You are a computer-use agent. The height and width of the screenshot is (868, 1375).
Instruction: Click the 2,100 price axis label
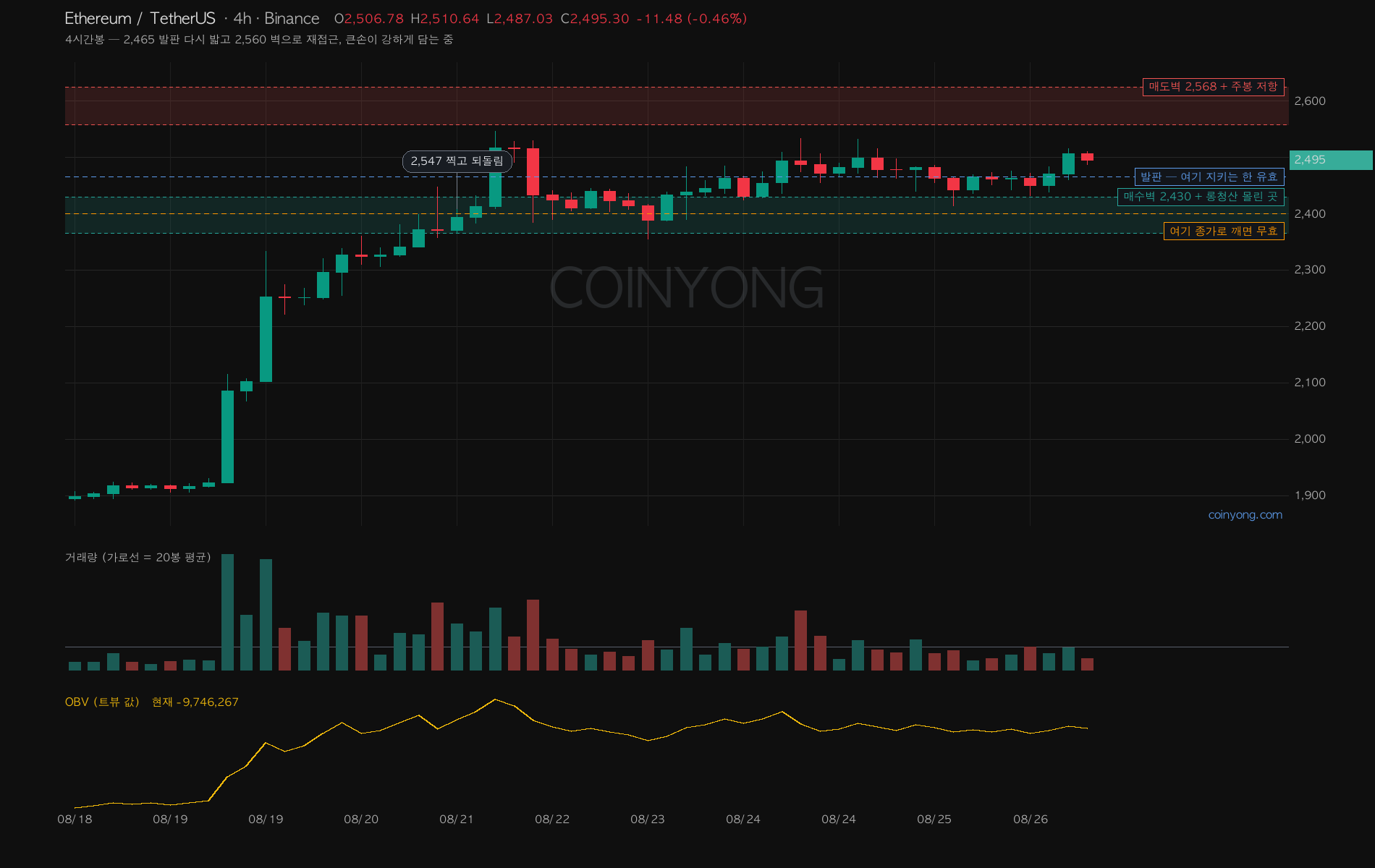point(1310,383)
